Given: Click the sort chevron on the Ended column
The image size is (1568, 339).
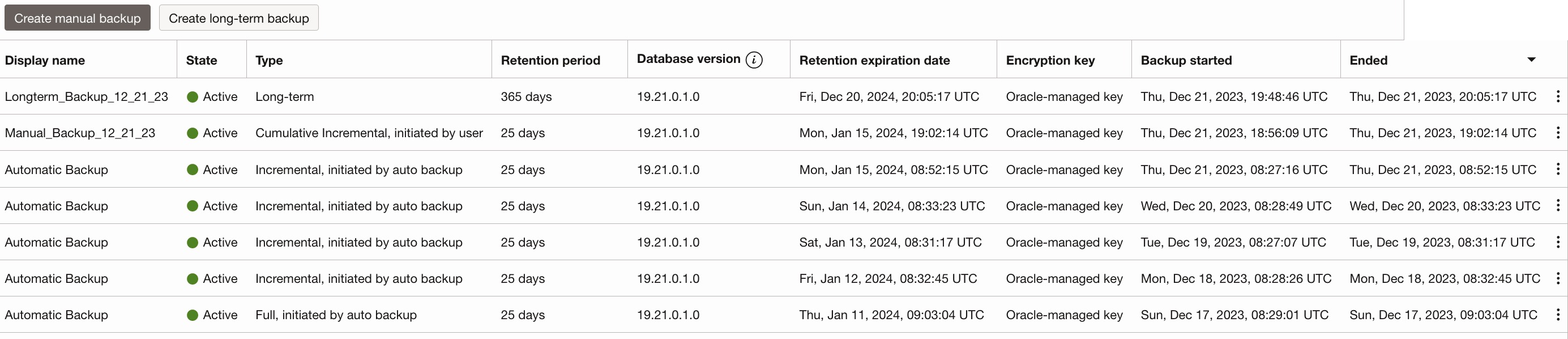Looking at the screenshot, I should click(x=1532, y=60).
